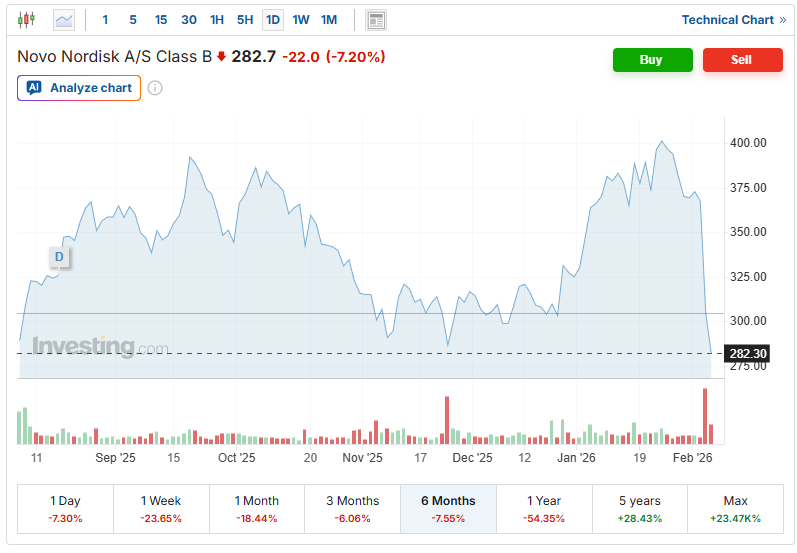797x553 pixels.
Task: Select the candlestick chart type icon
Action: pyautogui.click(x=26, y=20)
